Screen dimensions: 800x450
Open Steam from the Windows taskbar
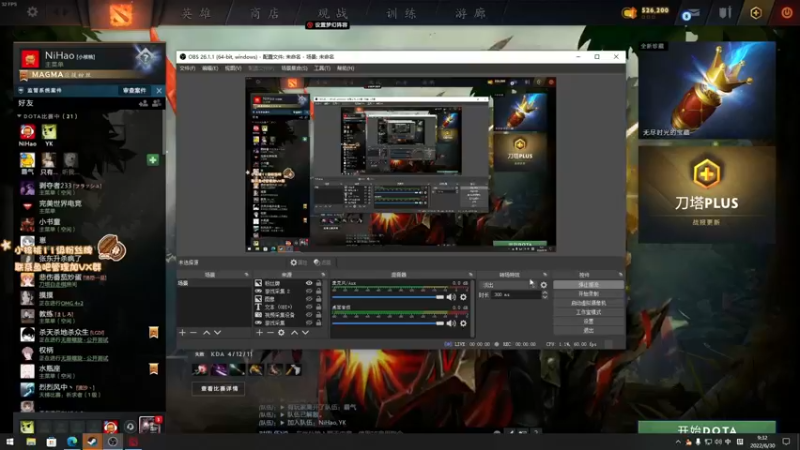click(92, 442)
